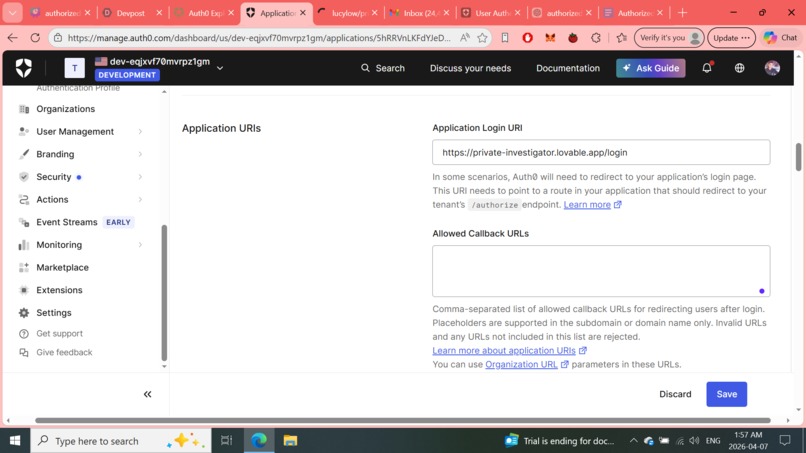Open Documentation from top navigation
This screenshot has width=806, height=453.
pos(567,68)
